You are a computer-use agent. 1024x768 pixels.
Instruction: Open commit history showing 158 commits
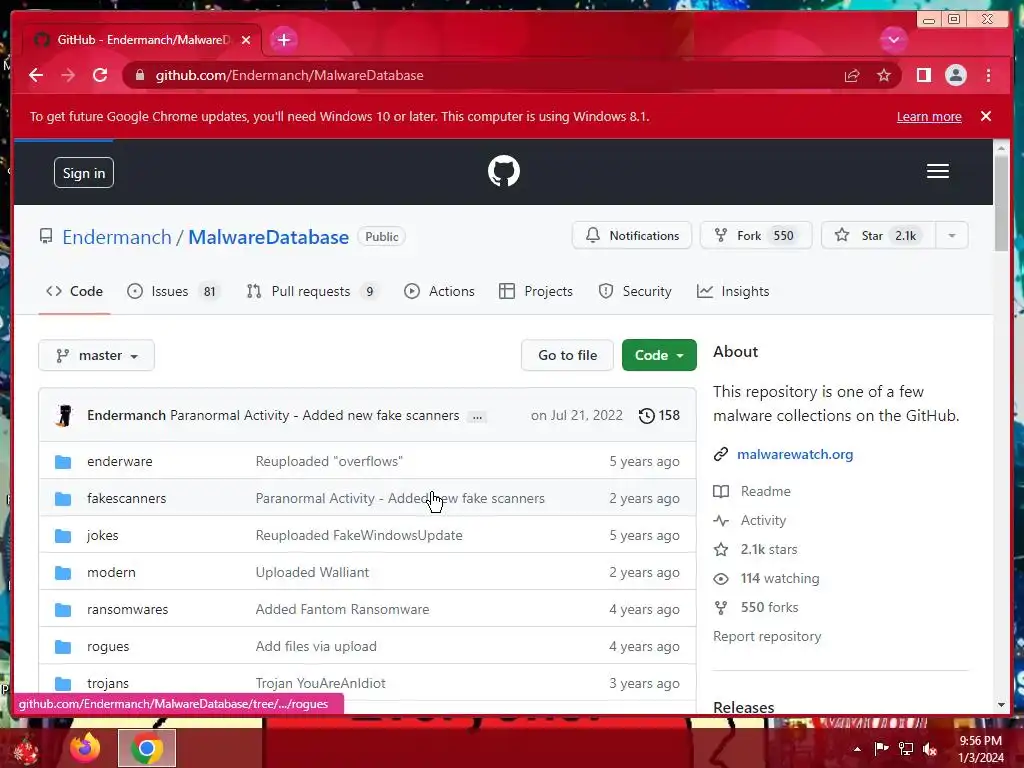click(659, 415)
